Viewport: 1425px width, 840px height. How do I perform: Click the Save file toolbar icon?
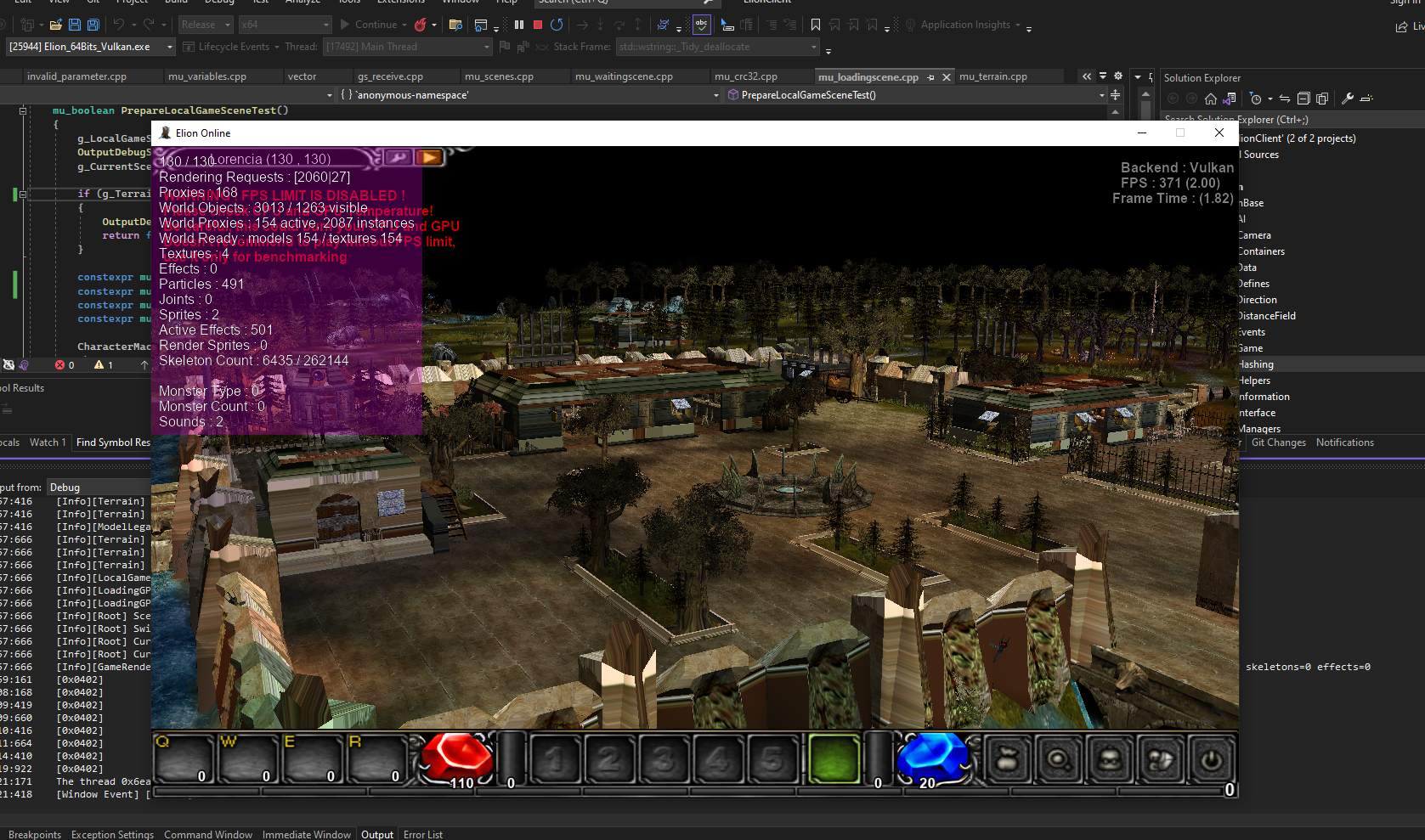tap(75, 25)
